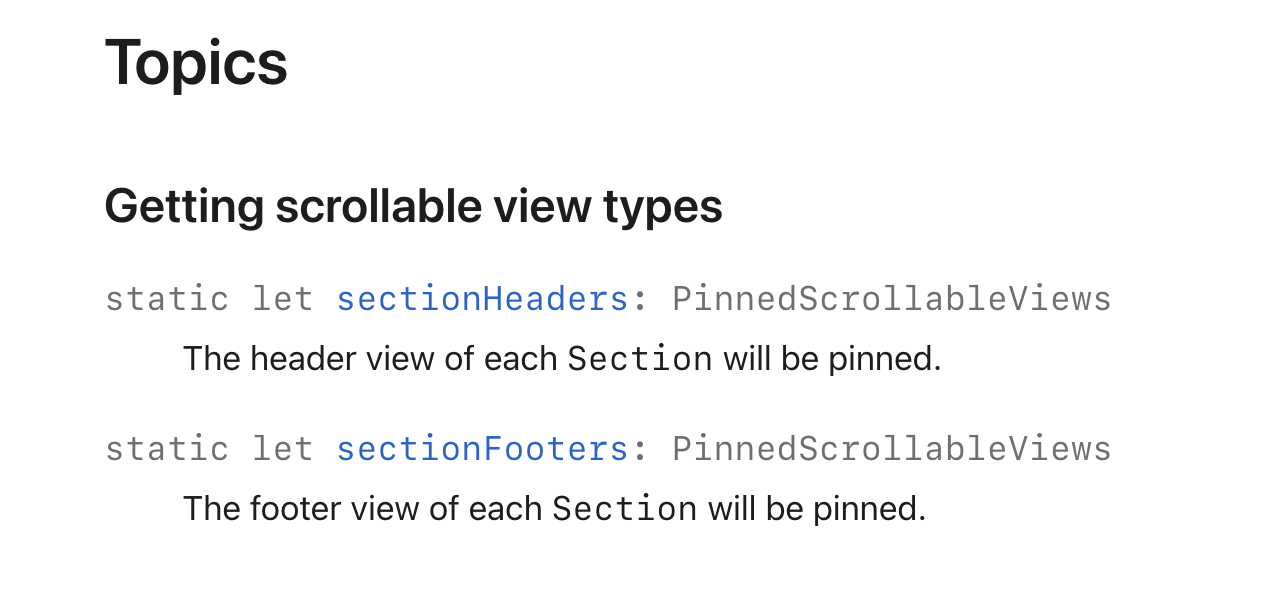Image resolution: width=1274 pixels, height=590 pixels.
Task: Click the Section code word in header description
Action: [640, 359]
